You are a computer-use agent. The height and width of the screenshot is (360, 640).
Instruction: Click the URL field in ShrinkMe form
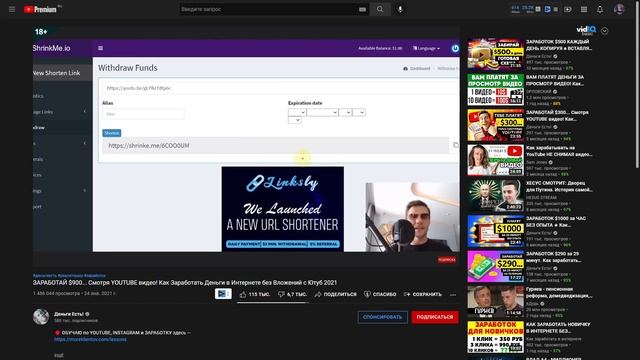point(280,88)
